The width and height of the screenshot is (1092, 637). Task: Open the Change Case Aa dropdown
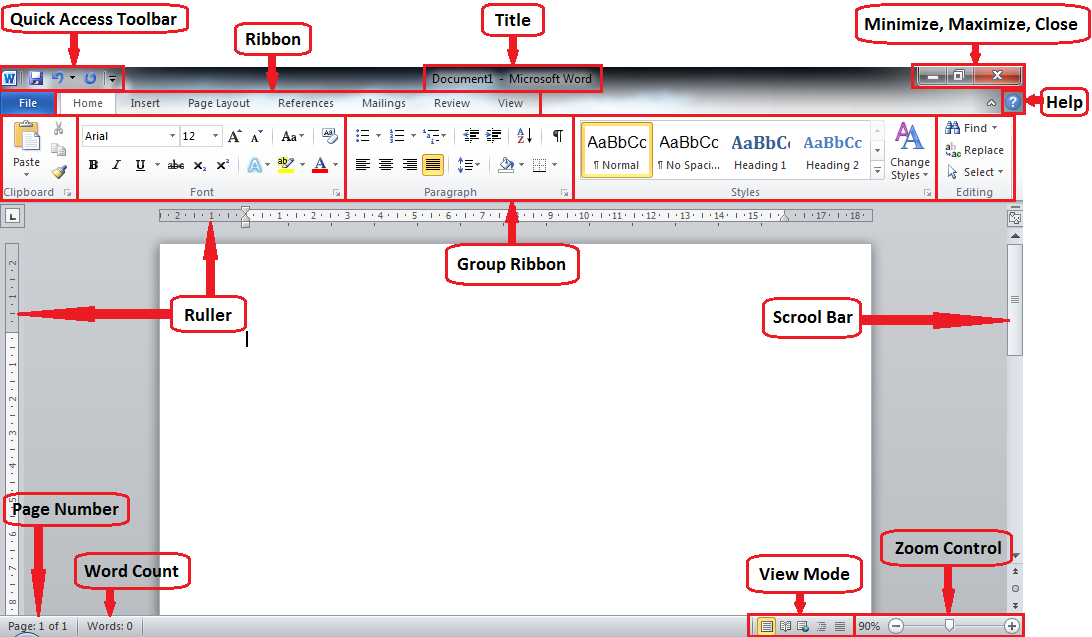pyautogui.click(x=292, y=136)
